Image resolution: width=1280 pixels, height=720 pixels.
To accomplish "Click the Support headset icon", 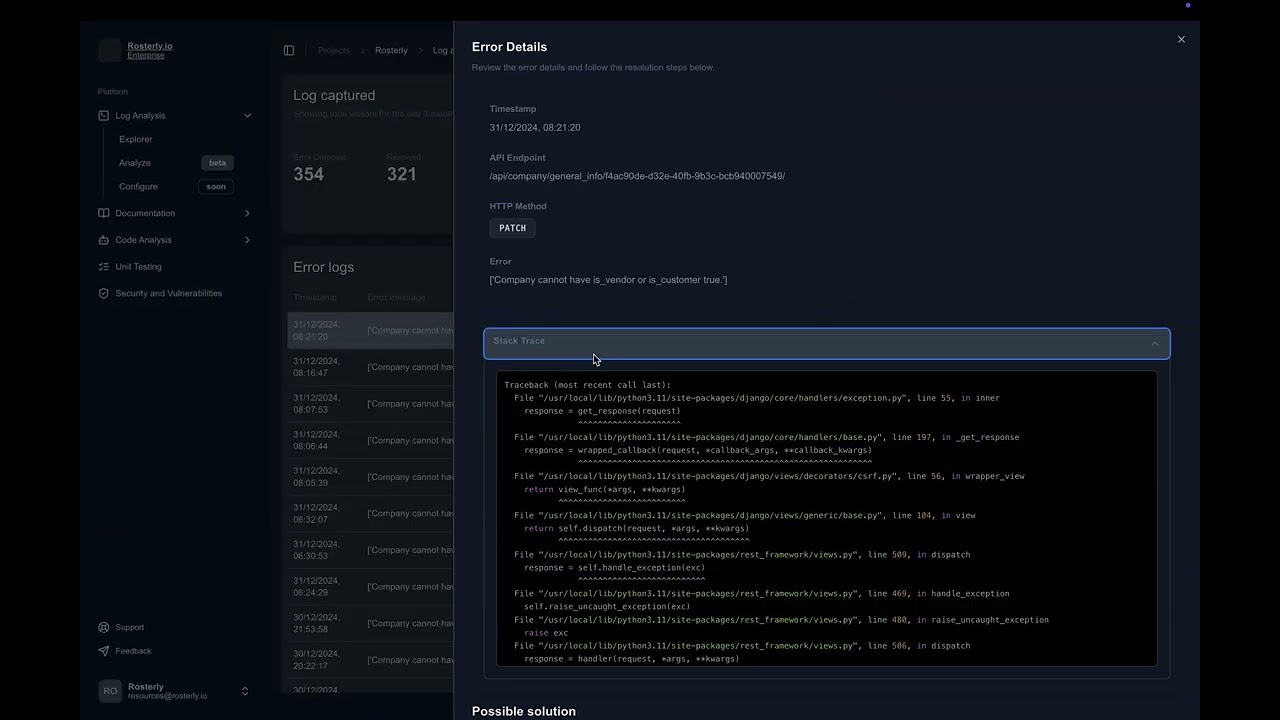I will [103, 627].
